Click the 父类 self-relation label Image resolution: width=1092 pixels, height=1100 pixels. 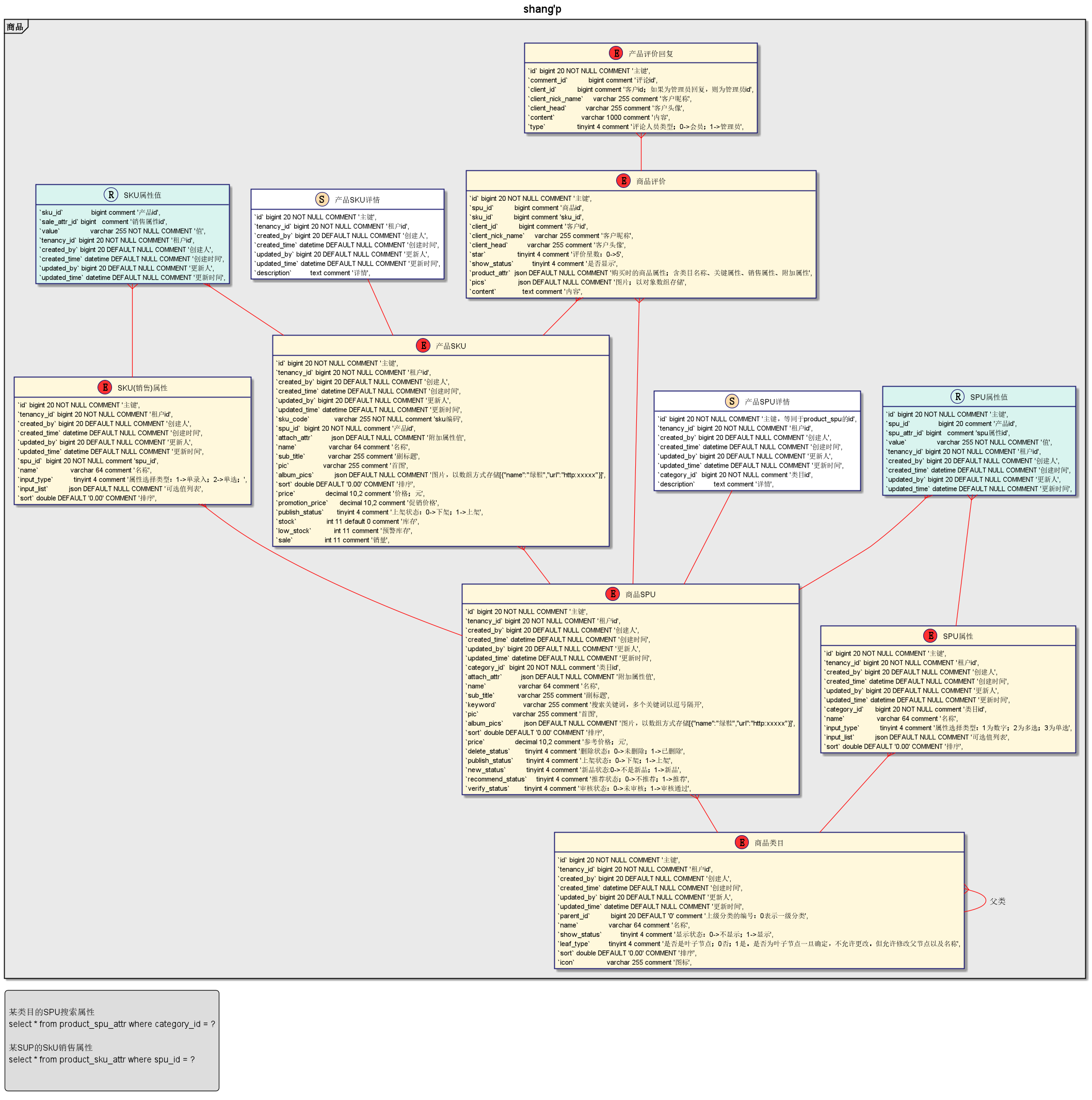(x=998, y=901)
